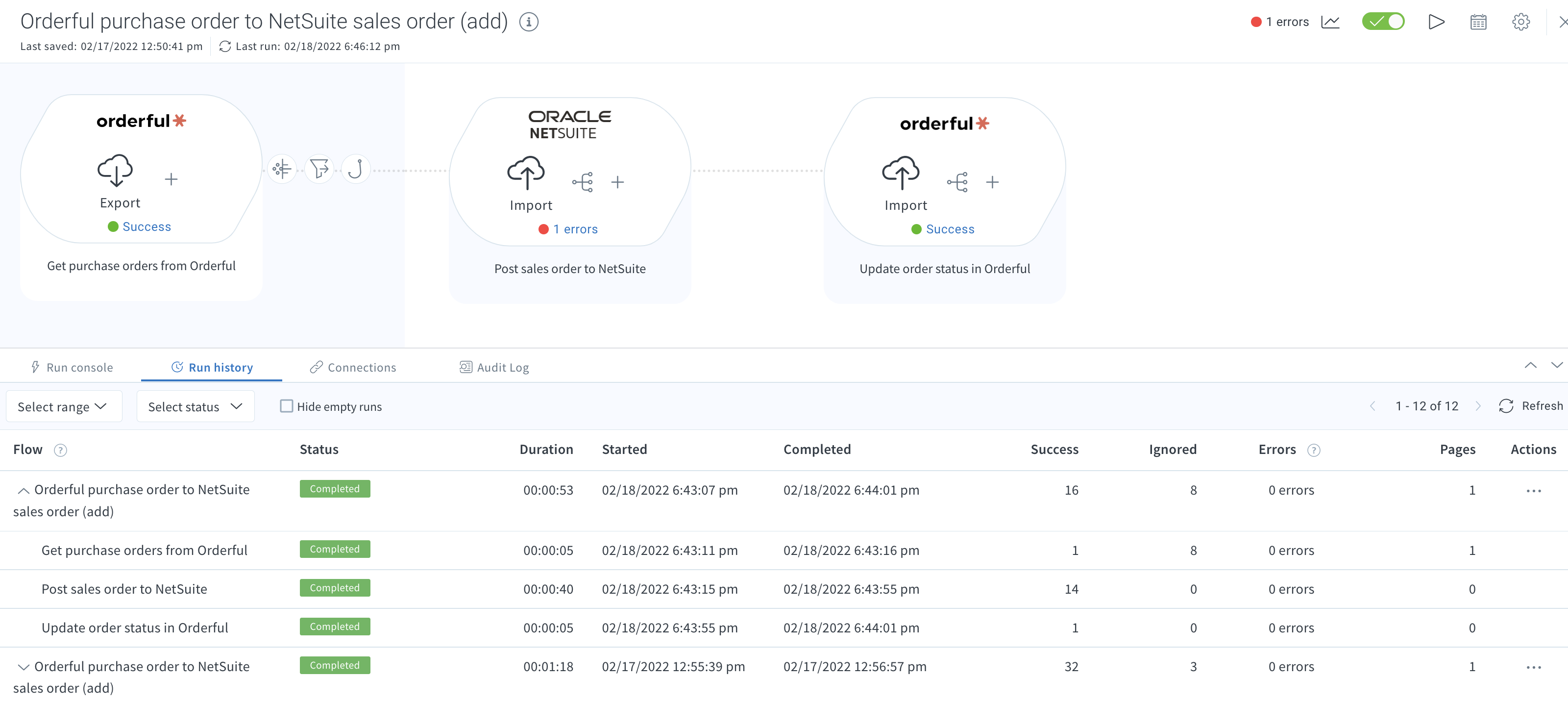The height and width of the screenshot is (703, 1568).
Task: Go to the next page of run history
Action: point(1478,406)
